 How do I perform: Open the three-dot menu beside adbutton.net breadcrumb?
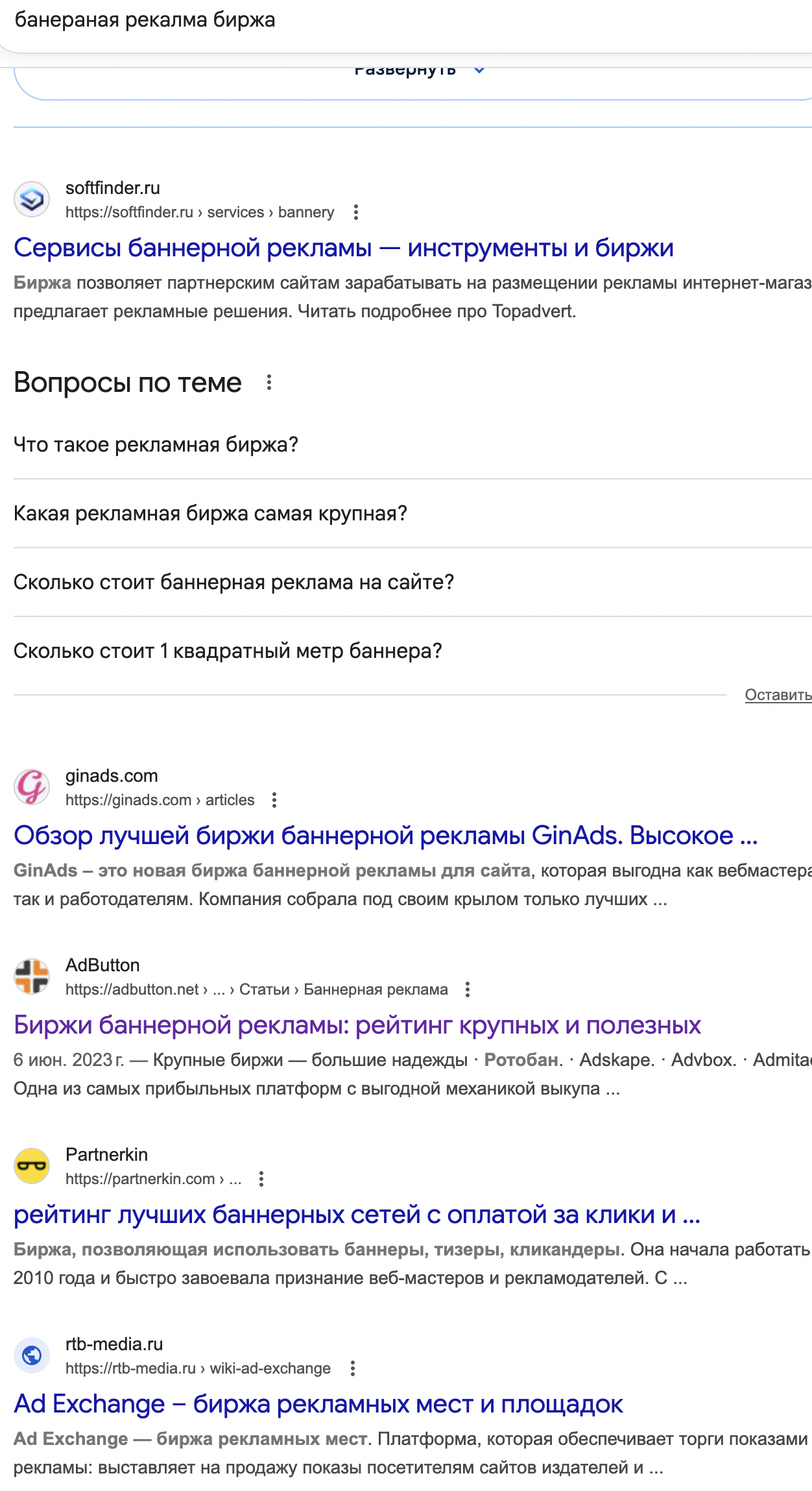coord(467,989)
